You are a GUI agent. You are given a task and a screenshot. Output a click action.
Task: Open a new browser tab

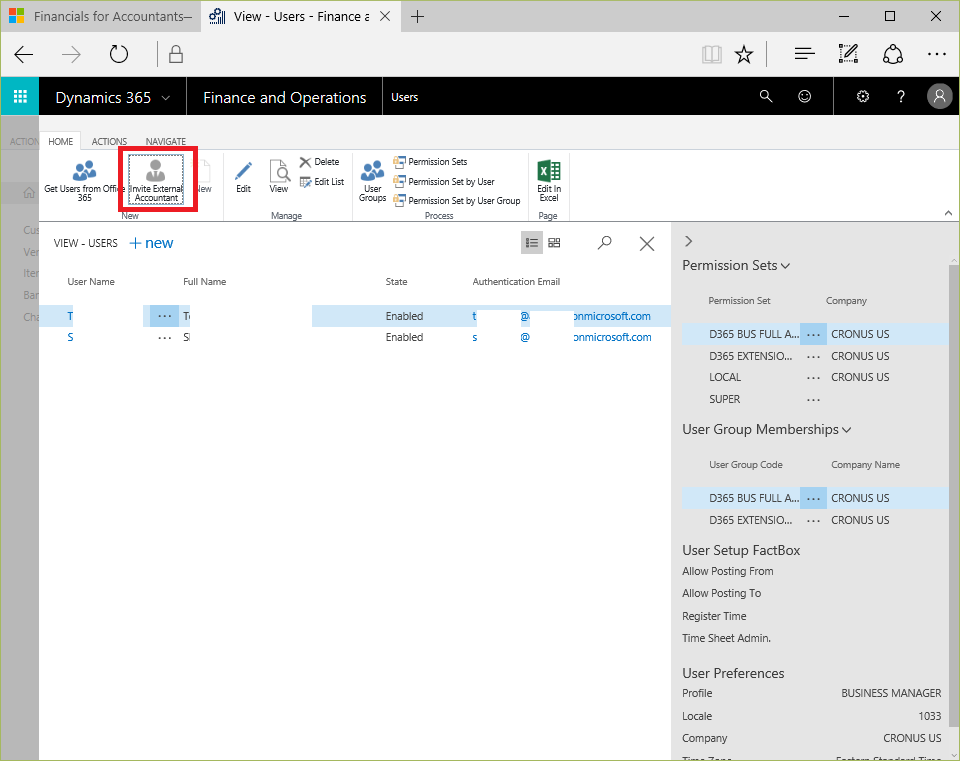click(417, 17)
